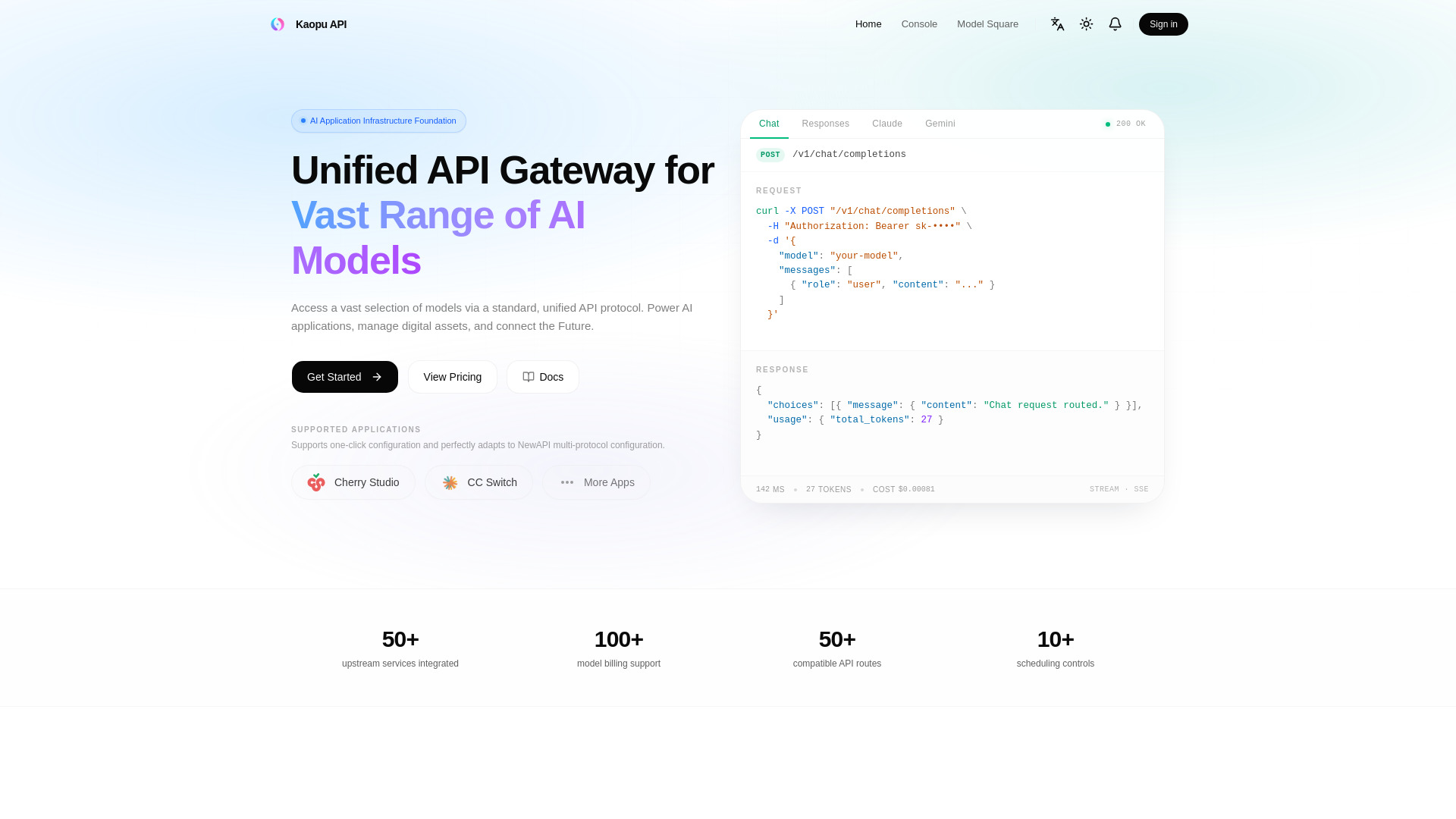
Task: Open notifications bell icon
Action: 1115,24
